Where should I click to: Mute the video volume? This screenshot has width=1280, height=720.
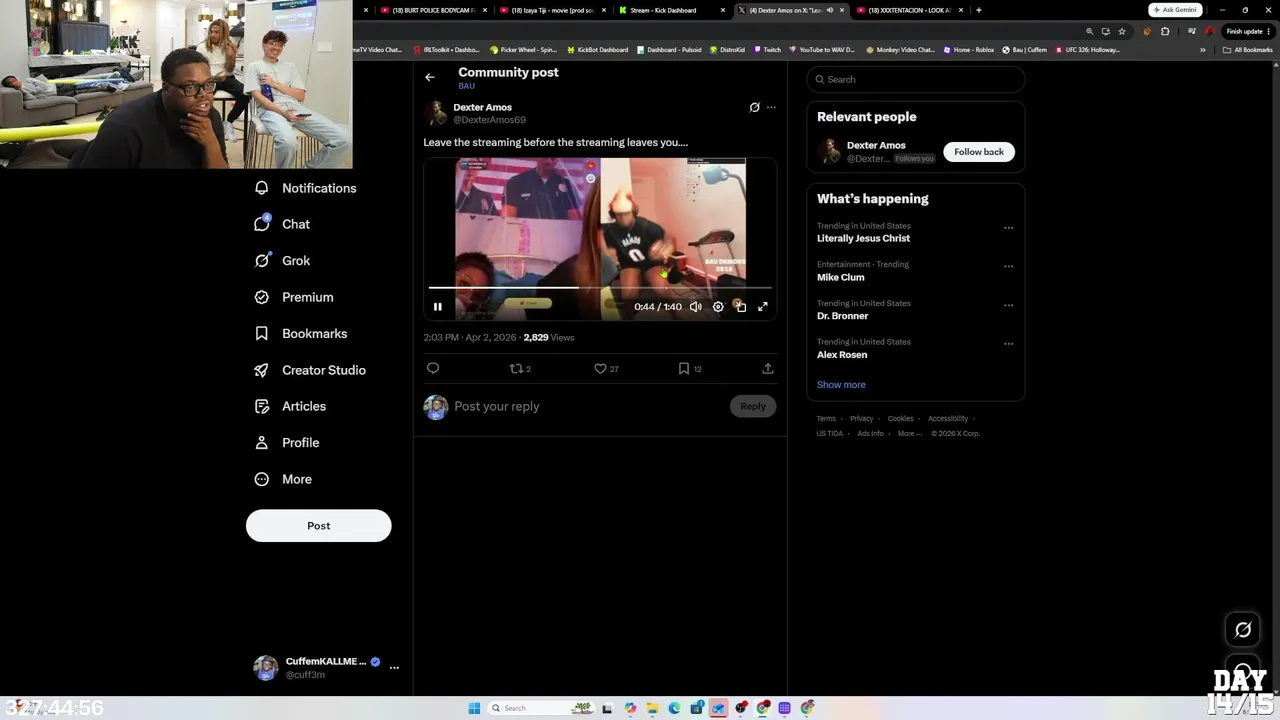(x=696, y=307)
